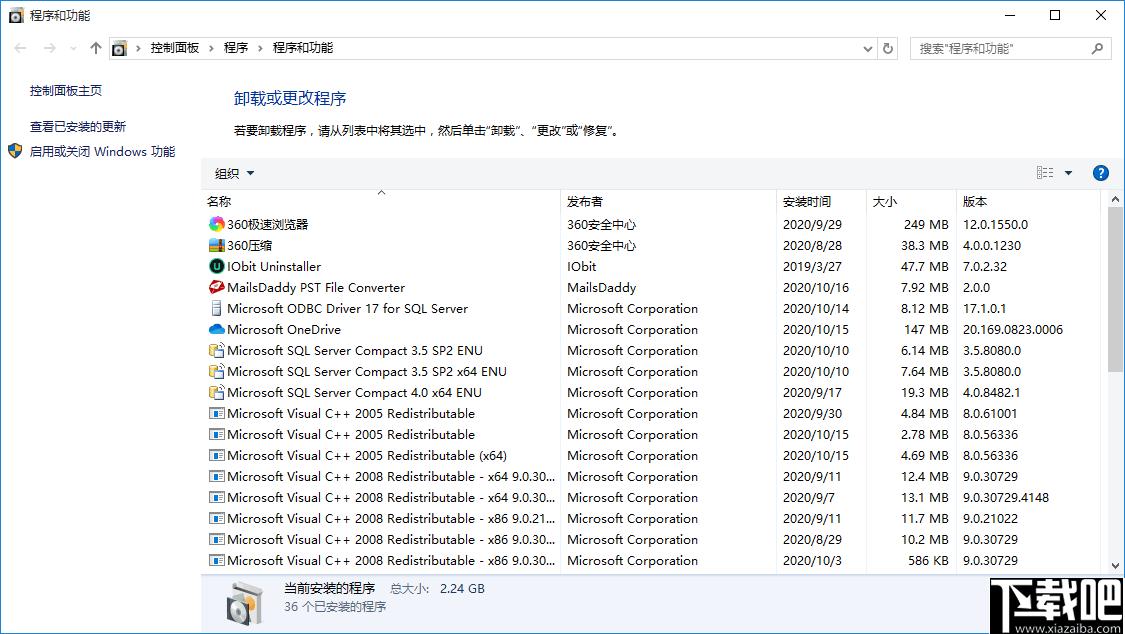Image resolution: width=1125 pixels, height=634 pixels.
Task: Click the back navigation arrow
Action: [20, 48]
